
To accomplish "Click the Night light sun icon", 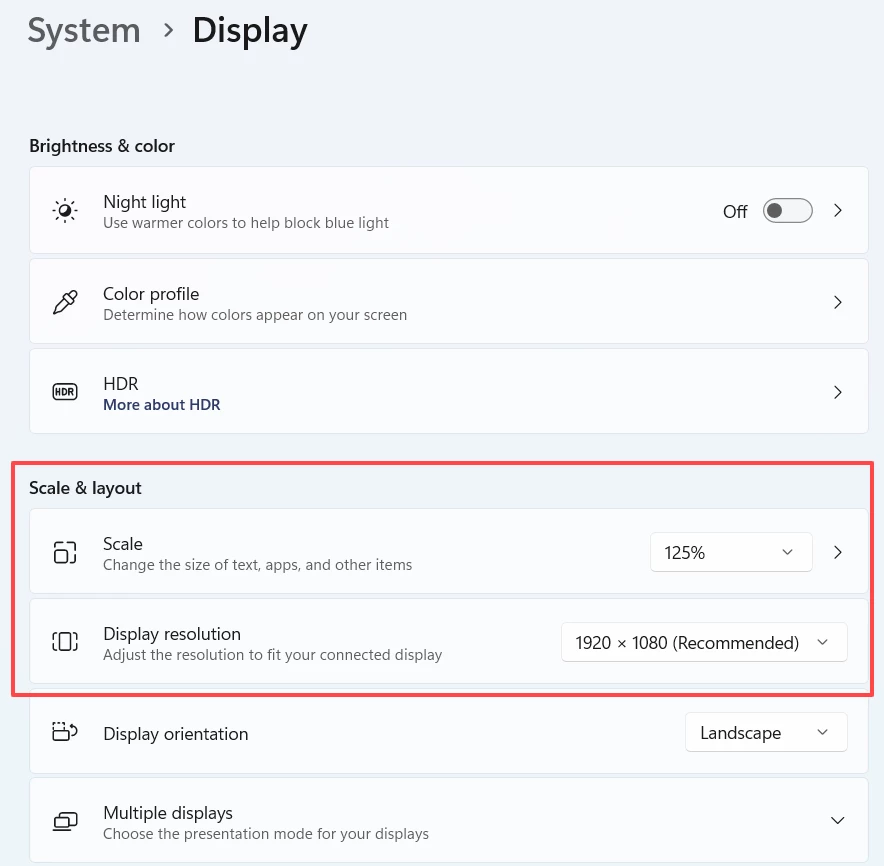I will [x=65, y=211].
